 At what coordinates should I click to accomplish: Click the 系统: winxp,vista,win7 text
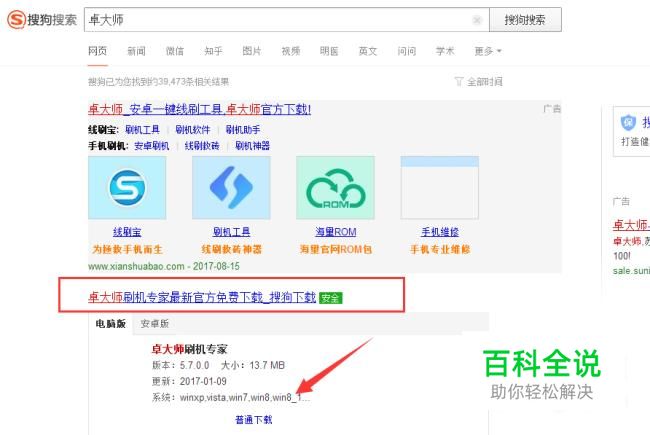click(x=230, y=397)
